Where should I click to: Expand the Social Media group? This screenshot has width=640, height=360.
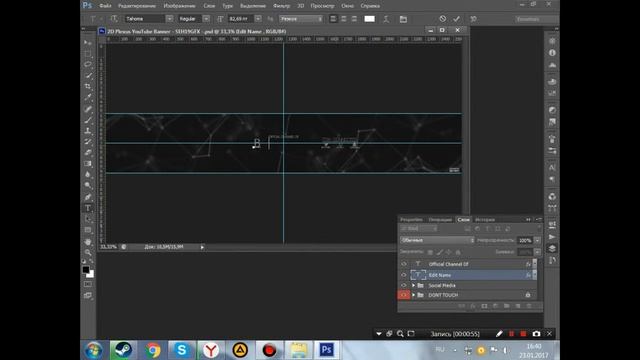point(413,285)
